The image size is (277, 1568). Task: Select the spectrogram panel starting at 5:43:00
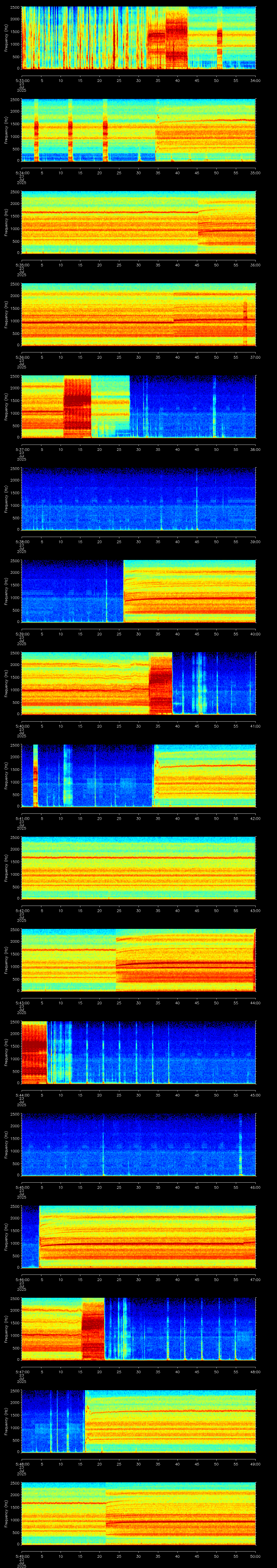pyautogui.click(x=139, y=960)
